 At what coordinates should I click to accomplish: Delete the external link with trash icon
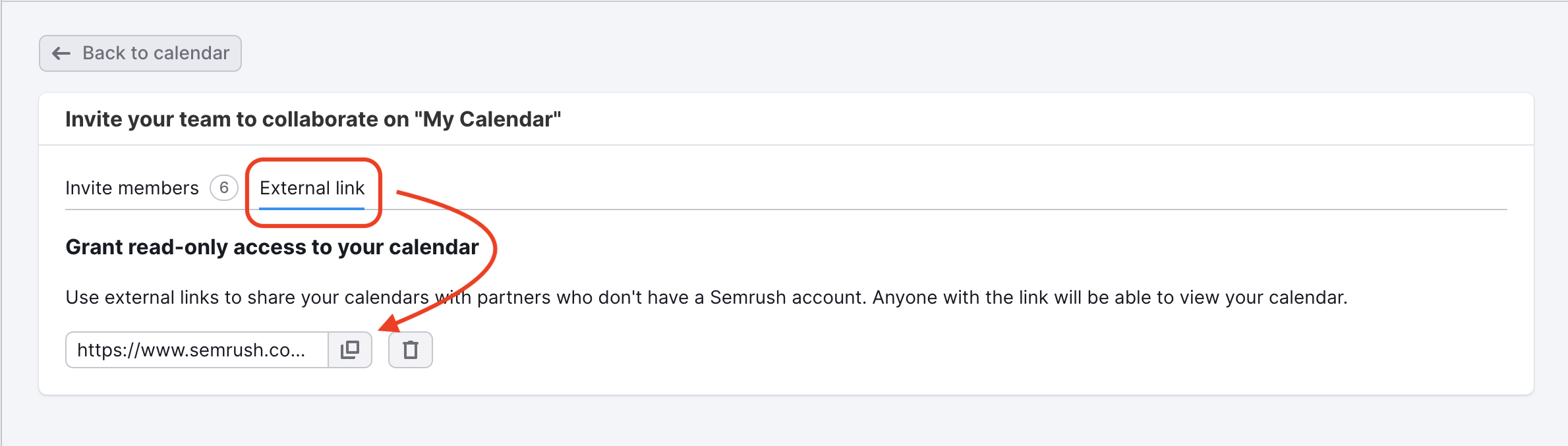tap(410, 350)
